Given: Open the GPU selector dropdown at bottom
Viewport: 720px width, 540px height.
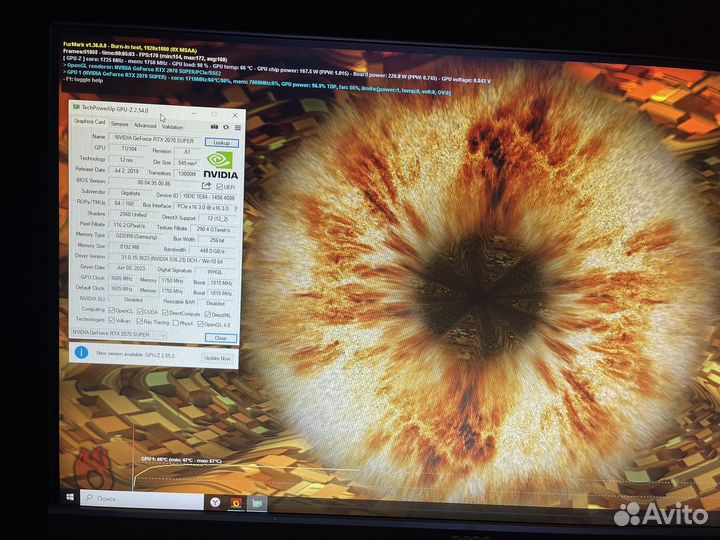Looking at the screenshot, I should pyautogui.click(x=119, y=334).
